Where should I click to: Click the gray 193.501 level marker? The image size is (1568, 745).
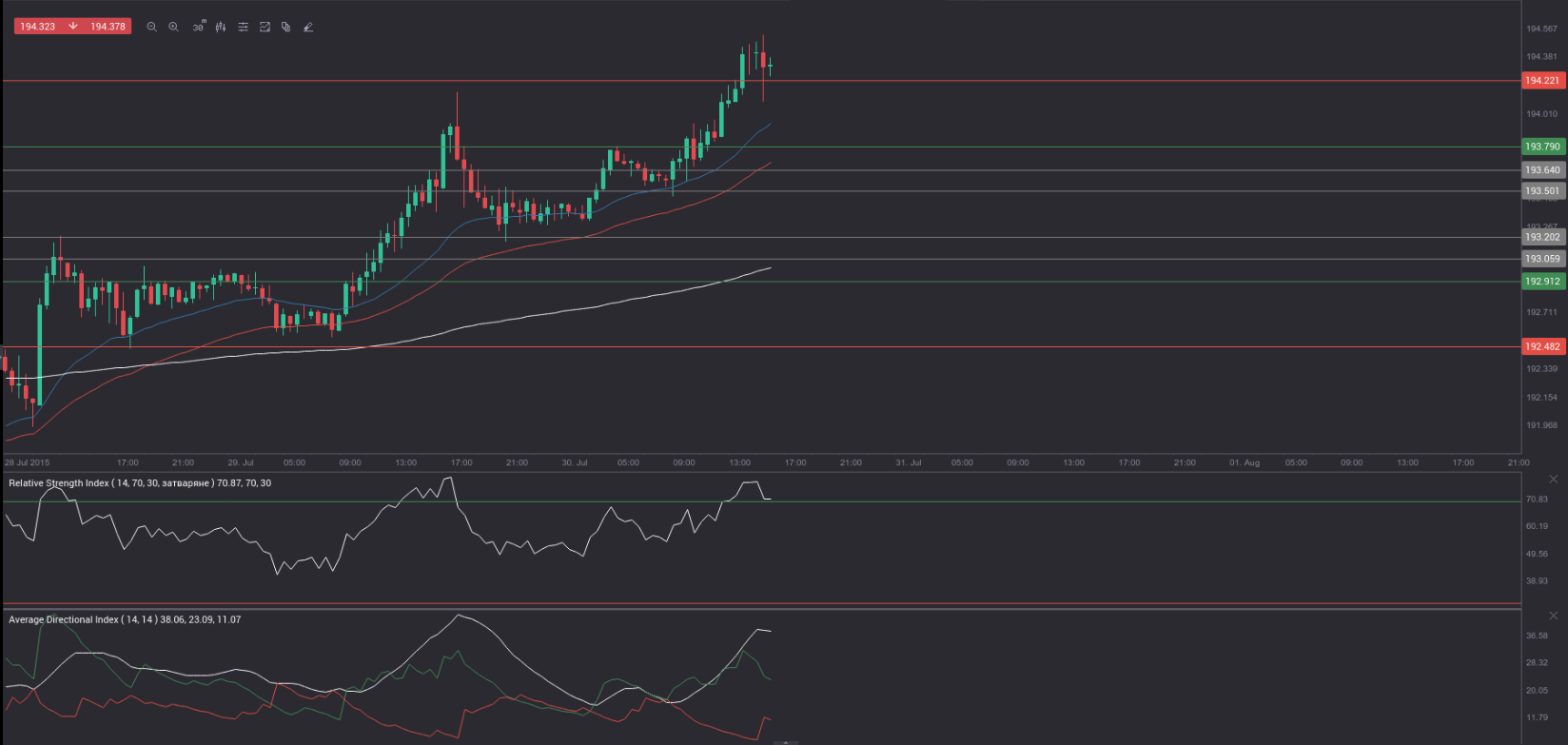click(1542, 191)
